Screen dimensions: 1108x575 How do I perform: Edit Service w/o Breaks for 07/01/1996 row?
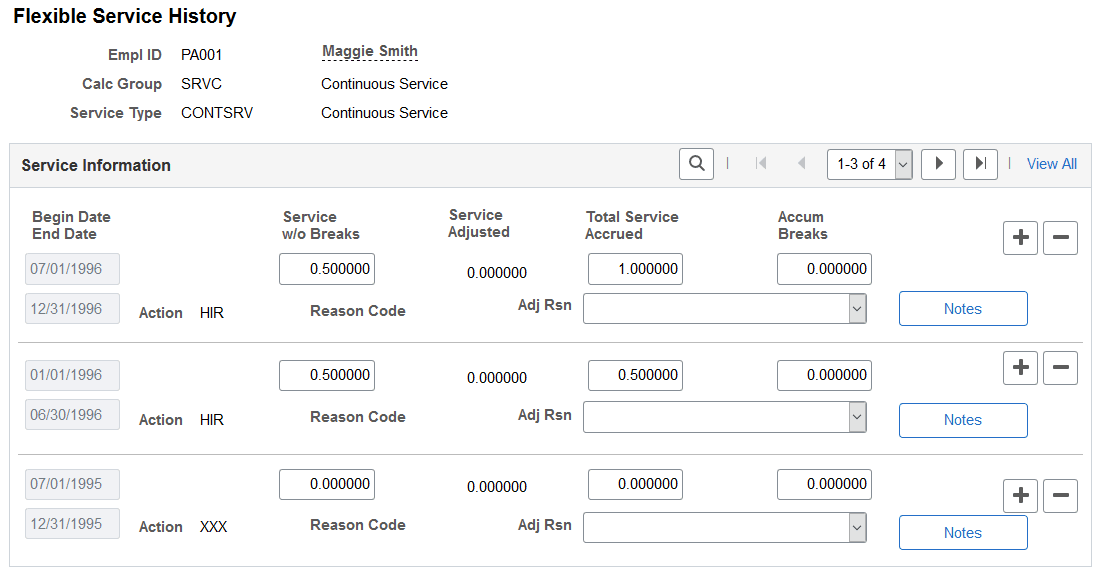(326, 269)
